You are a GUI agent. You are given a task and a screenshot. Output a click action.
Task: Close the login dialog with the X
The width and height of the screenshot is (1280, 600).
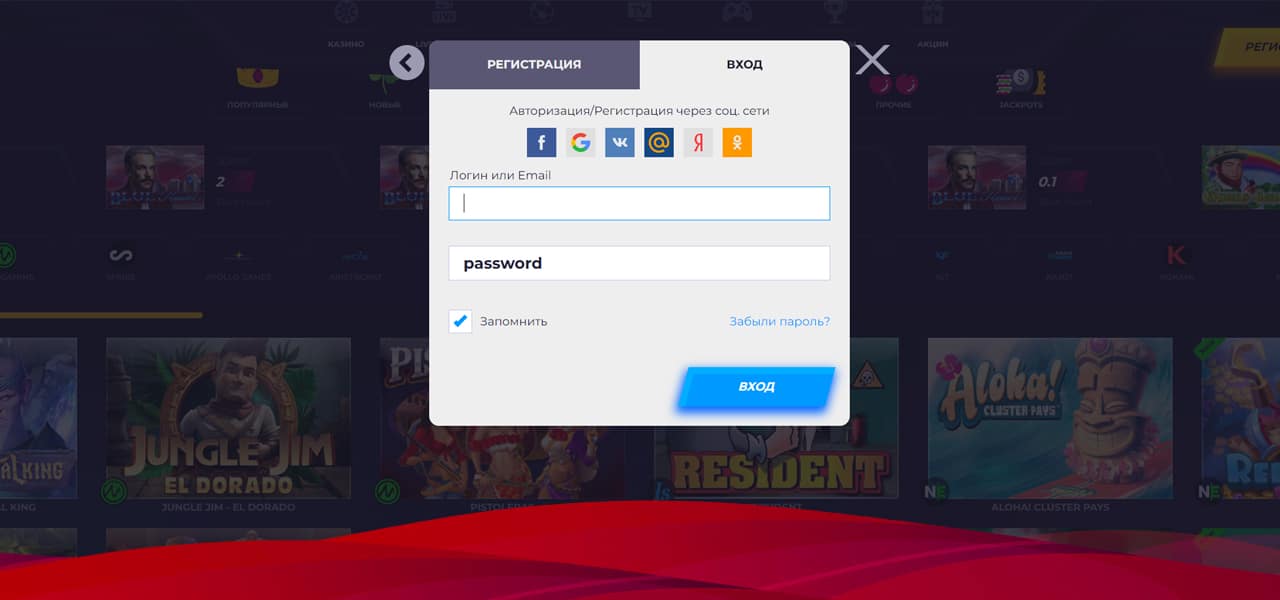[872, 60]
